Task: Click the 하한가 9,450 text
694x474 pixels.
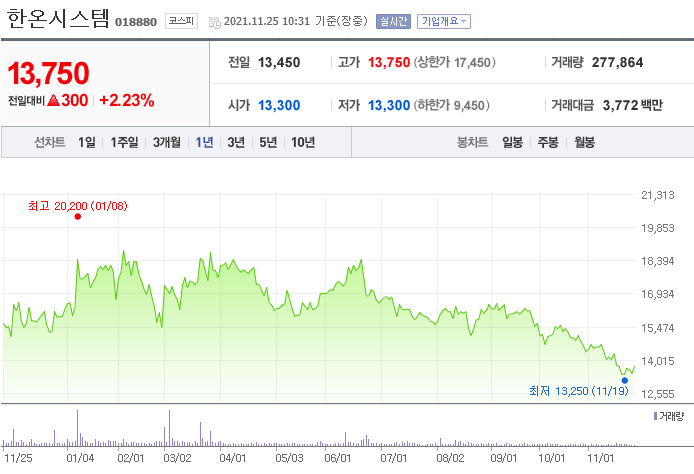Action: point(451,105)
